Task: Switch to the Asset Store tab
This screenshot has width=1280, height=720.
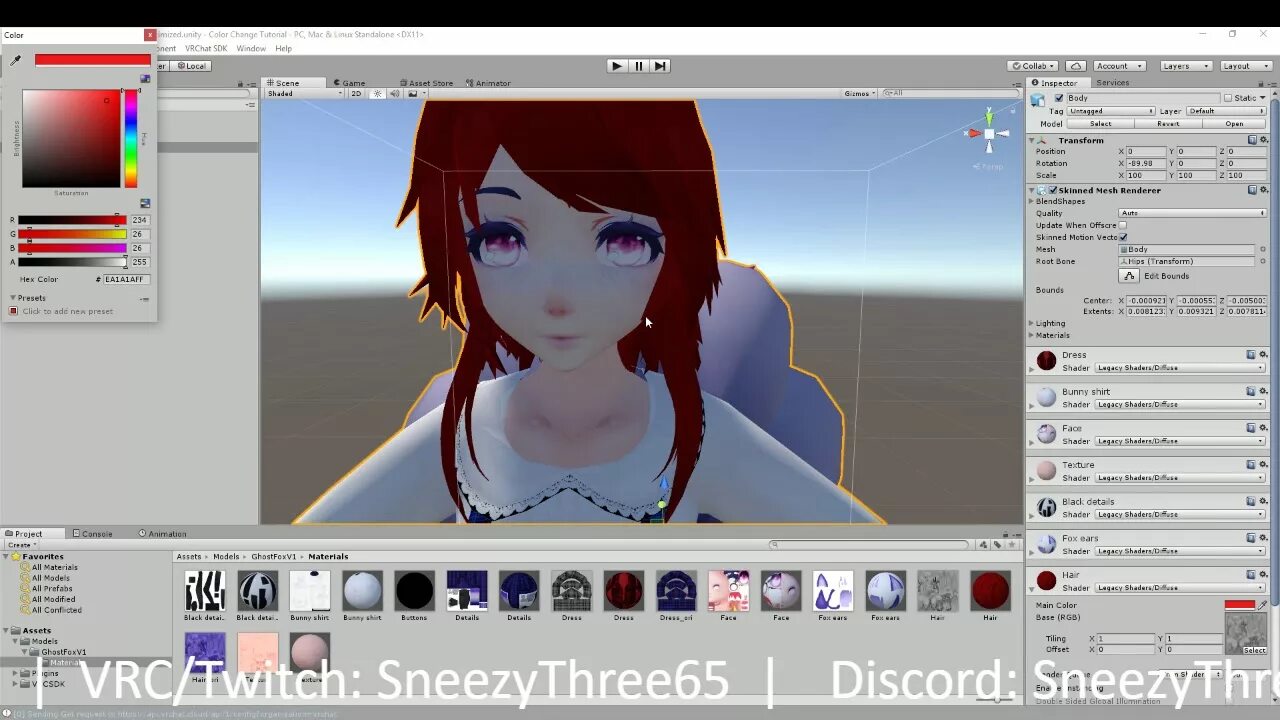Action: click(x=427, y=83)
